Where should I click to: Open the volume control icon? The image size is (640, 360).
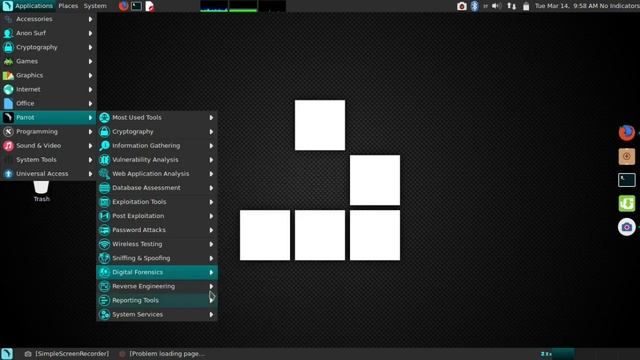pos(496,6)
